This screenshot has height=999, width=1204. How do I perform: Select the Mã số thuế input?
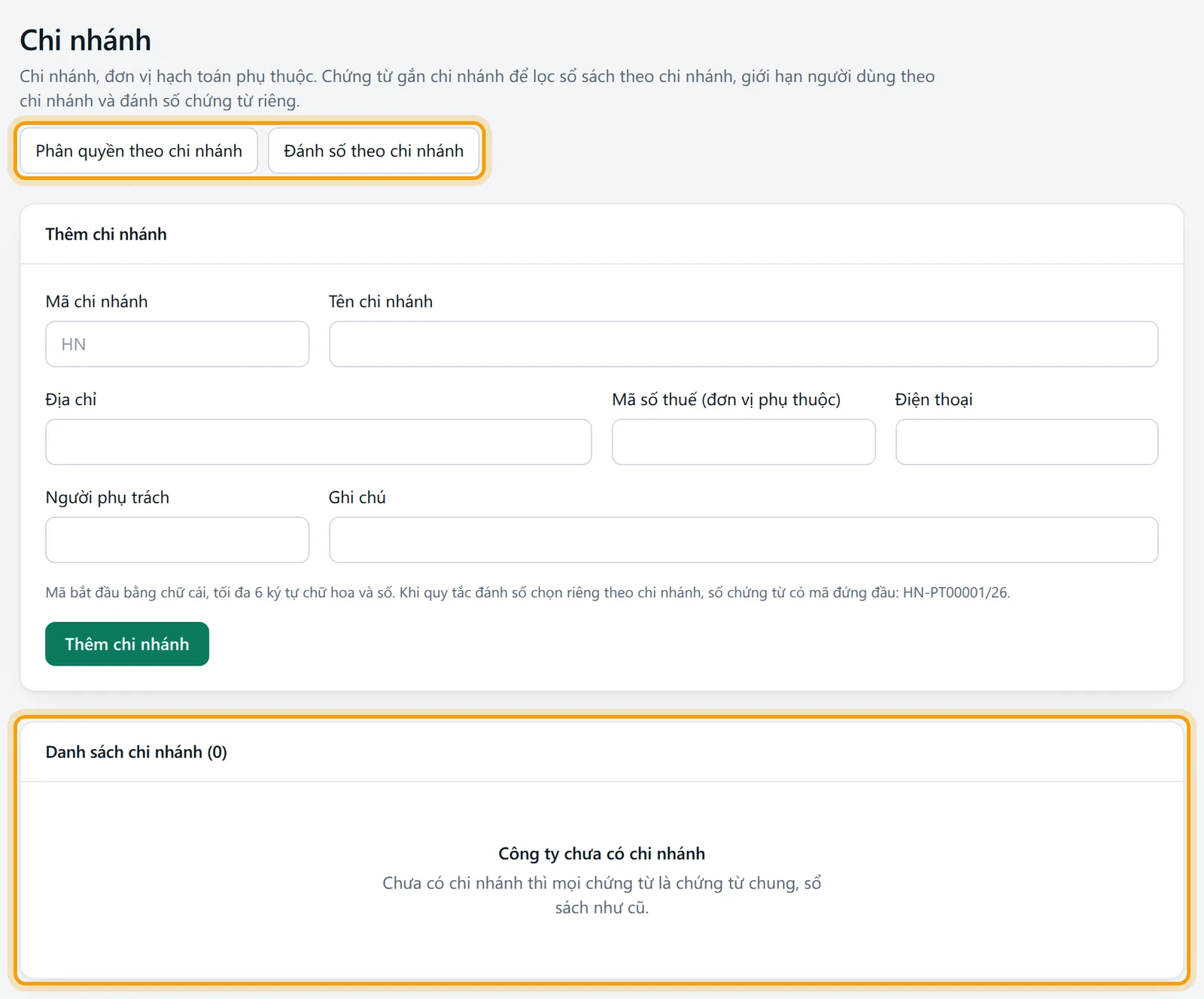(x=743, y=442)
